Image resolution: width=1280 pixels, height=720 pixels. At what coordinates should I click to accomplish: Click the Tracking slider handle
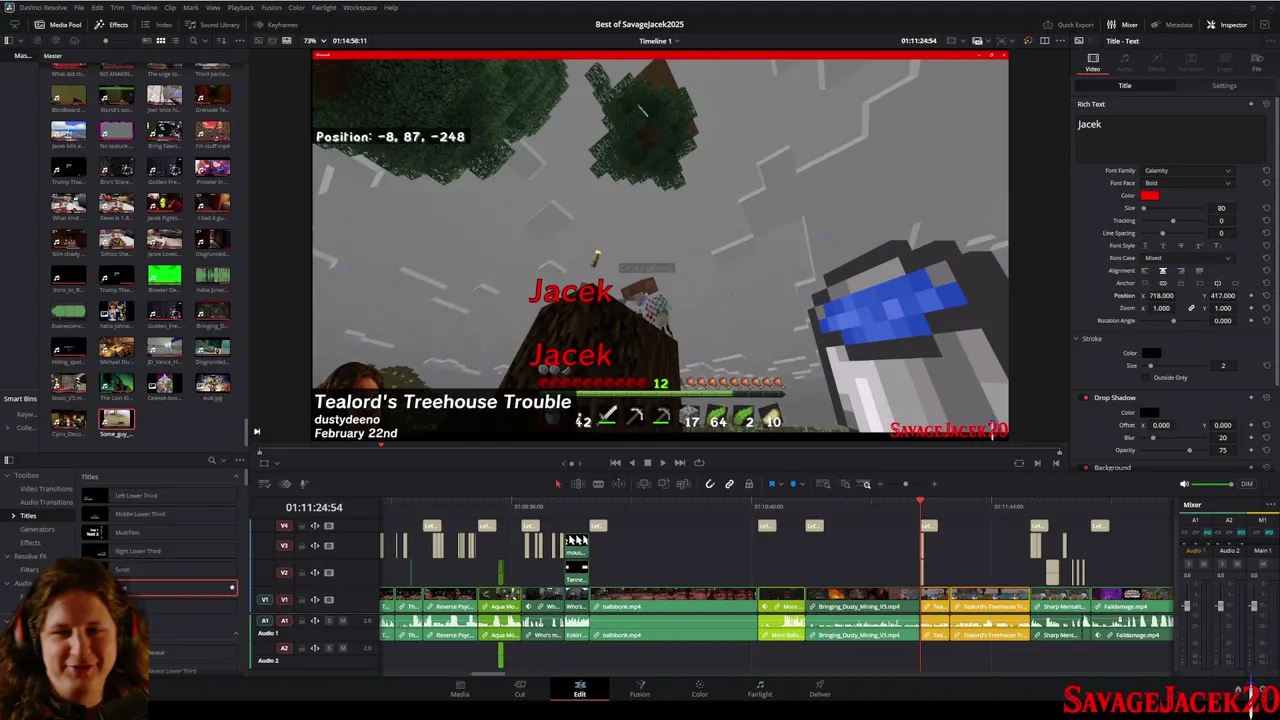tap(1172, 221)
